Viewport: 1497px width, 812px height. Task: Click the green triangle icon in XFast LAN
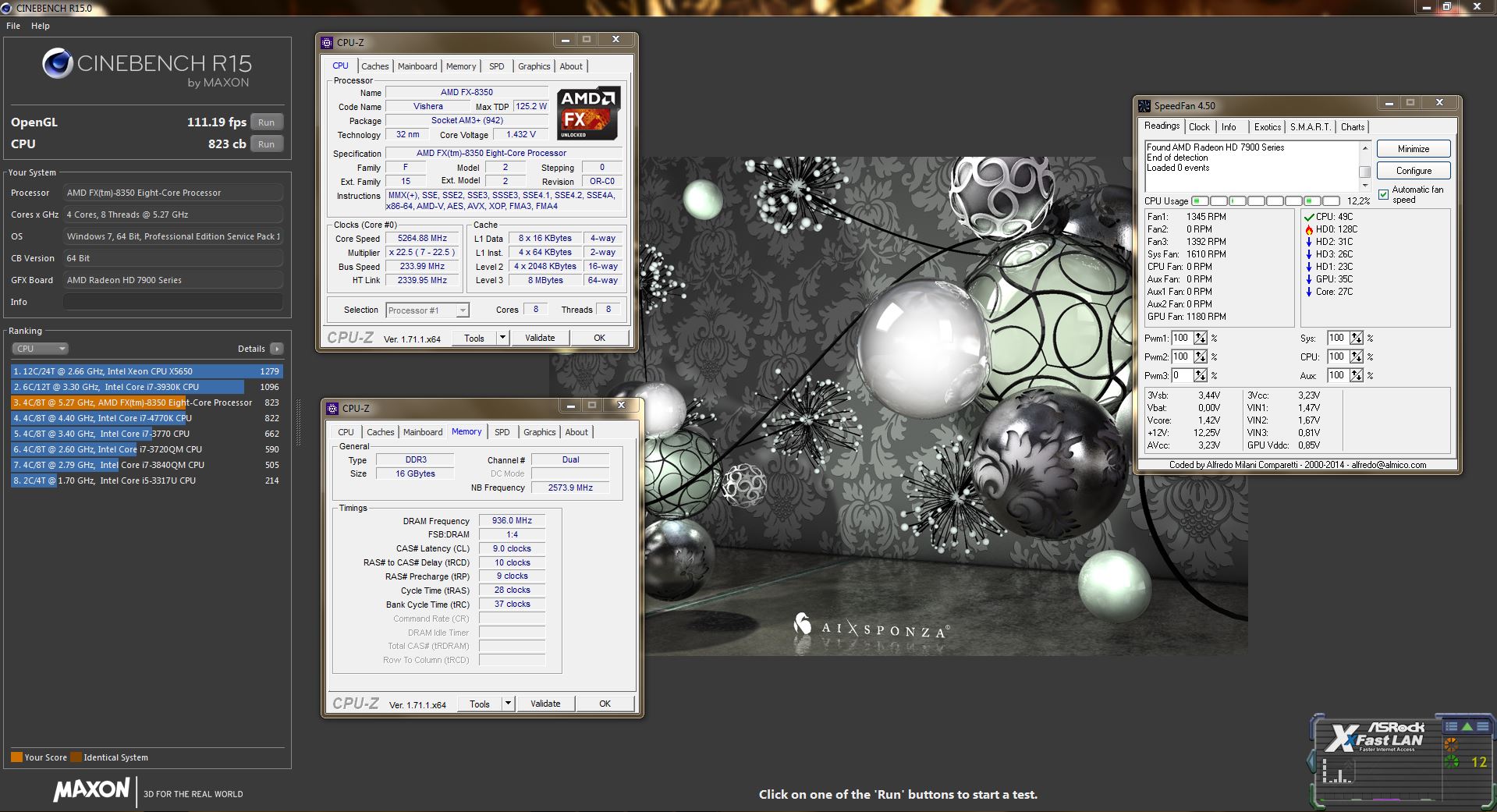click(x=1467, y=726)
